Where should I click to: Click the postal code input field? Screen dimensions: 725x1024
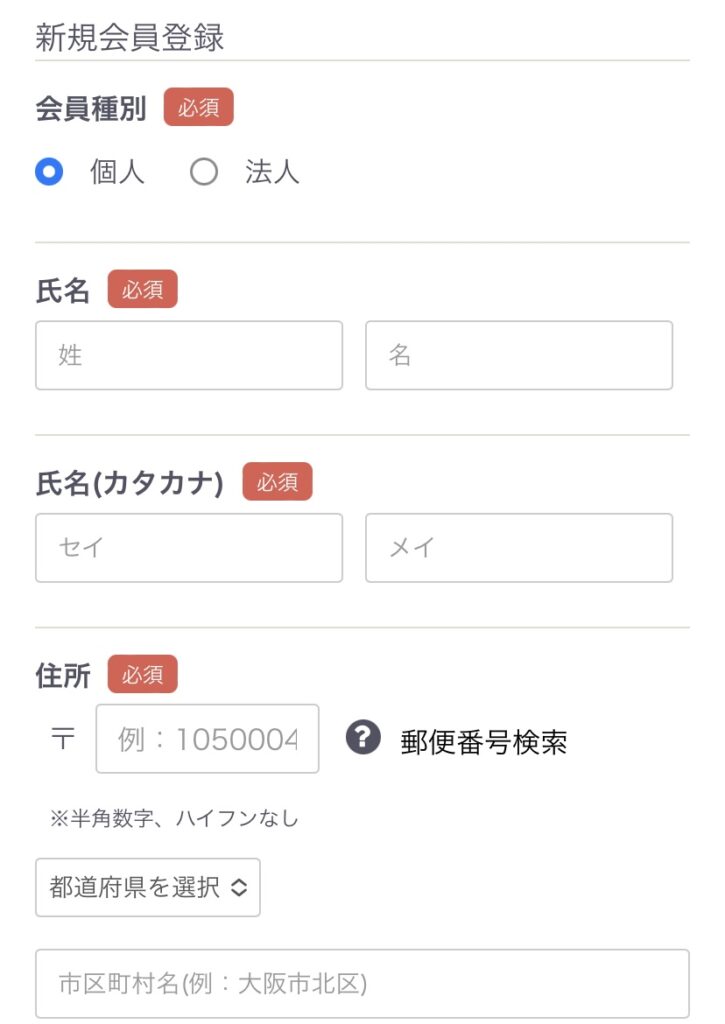(x=207, y=739)
